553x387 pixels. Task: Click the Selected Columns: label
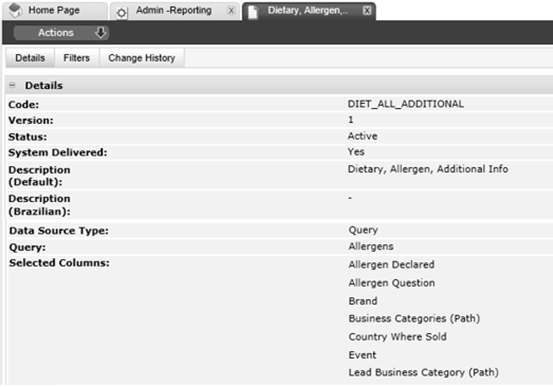point(59,263)
